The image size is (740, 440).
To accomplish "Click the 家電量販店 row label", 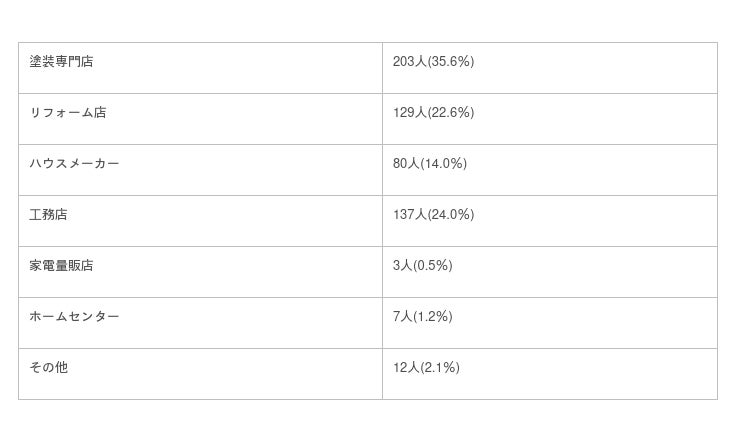I will click(61, 266).
